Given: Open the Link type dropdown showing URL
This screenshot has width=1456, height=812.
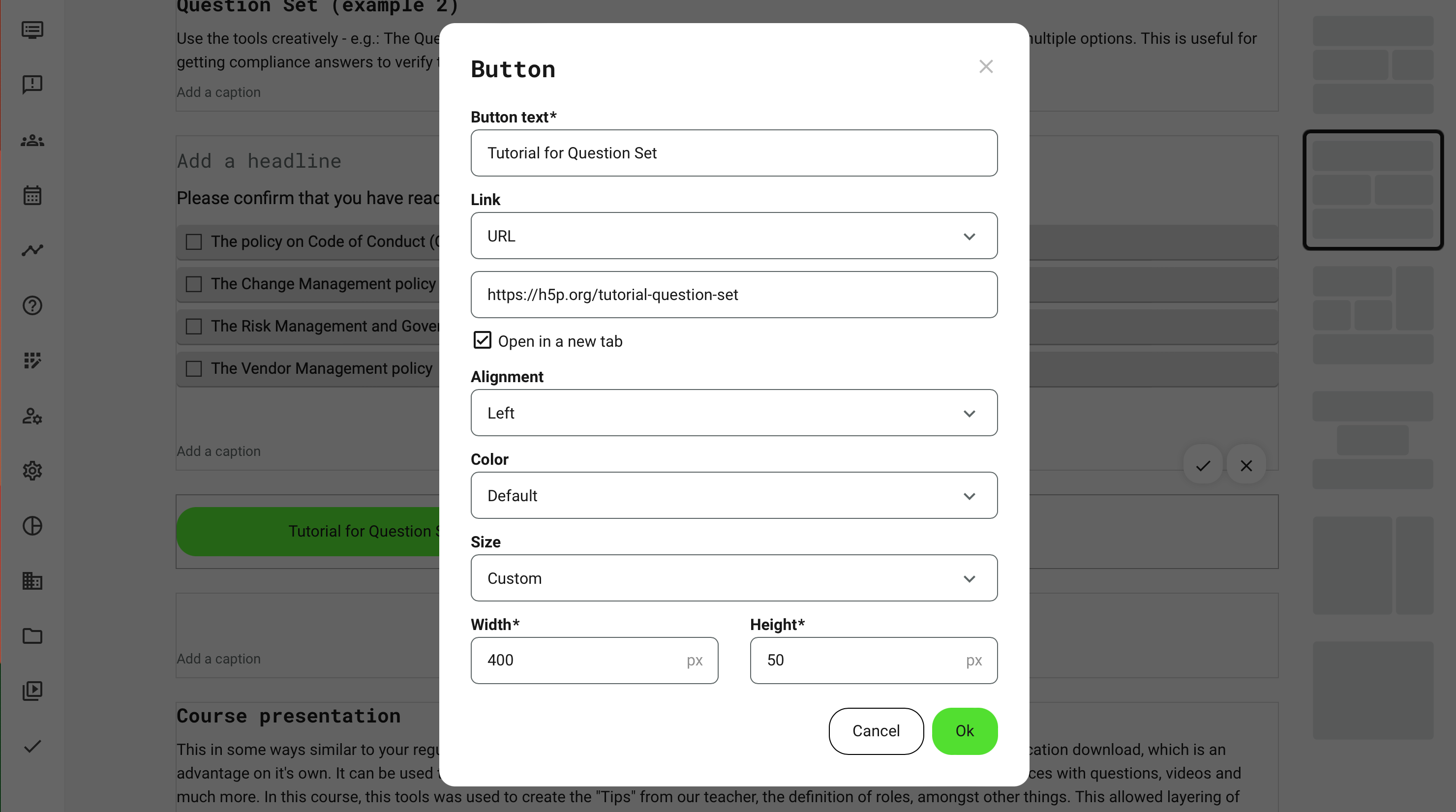Looking at the screenshot, I should click(733, 236).
